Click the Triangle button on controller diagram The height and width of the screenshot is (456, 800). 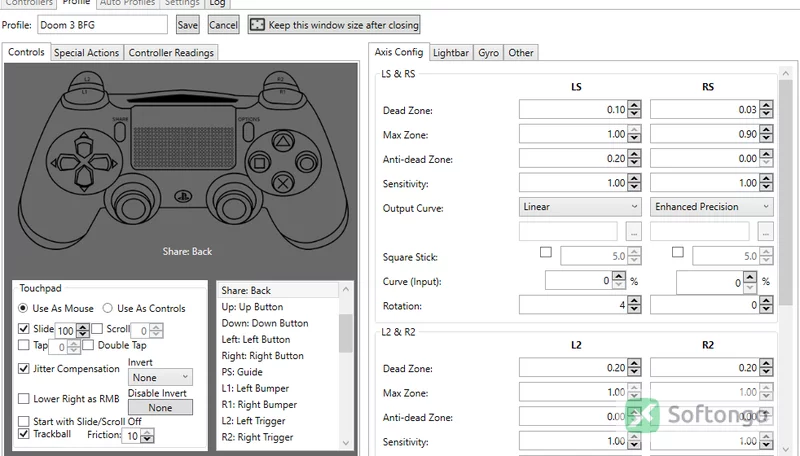coord(283,141)
